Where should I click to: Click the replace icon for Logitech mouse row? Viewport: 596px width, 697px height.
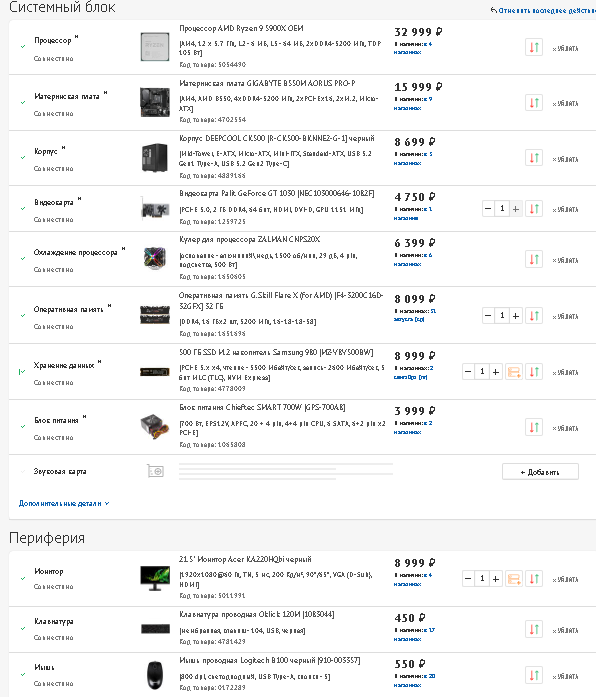(x=534, y=675)
